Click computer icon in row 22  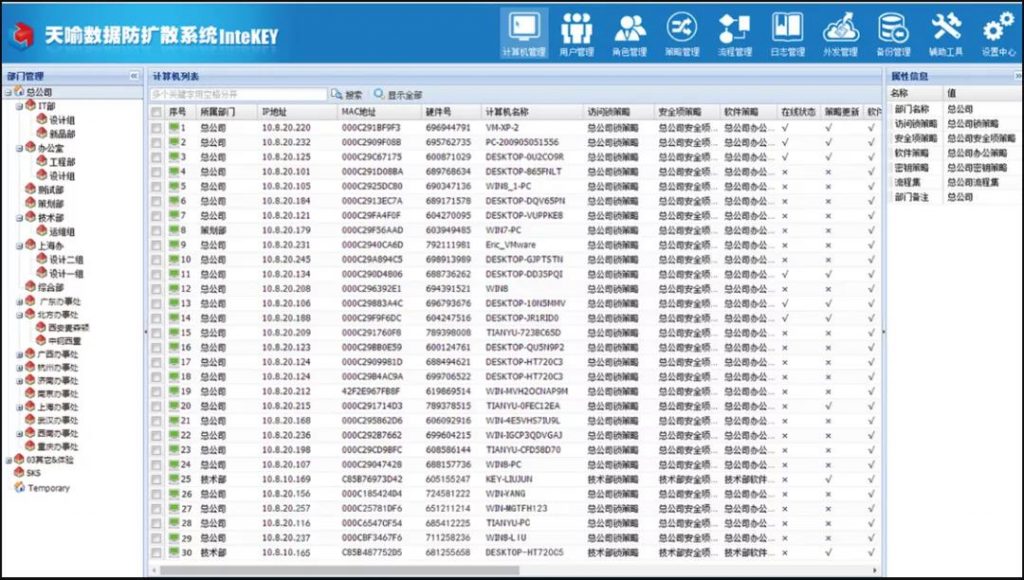coord(174,435)
